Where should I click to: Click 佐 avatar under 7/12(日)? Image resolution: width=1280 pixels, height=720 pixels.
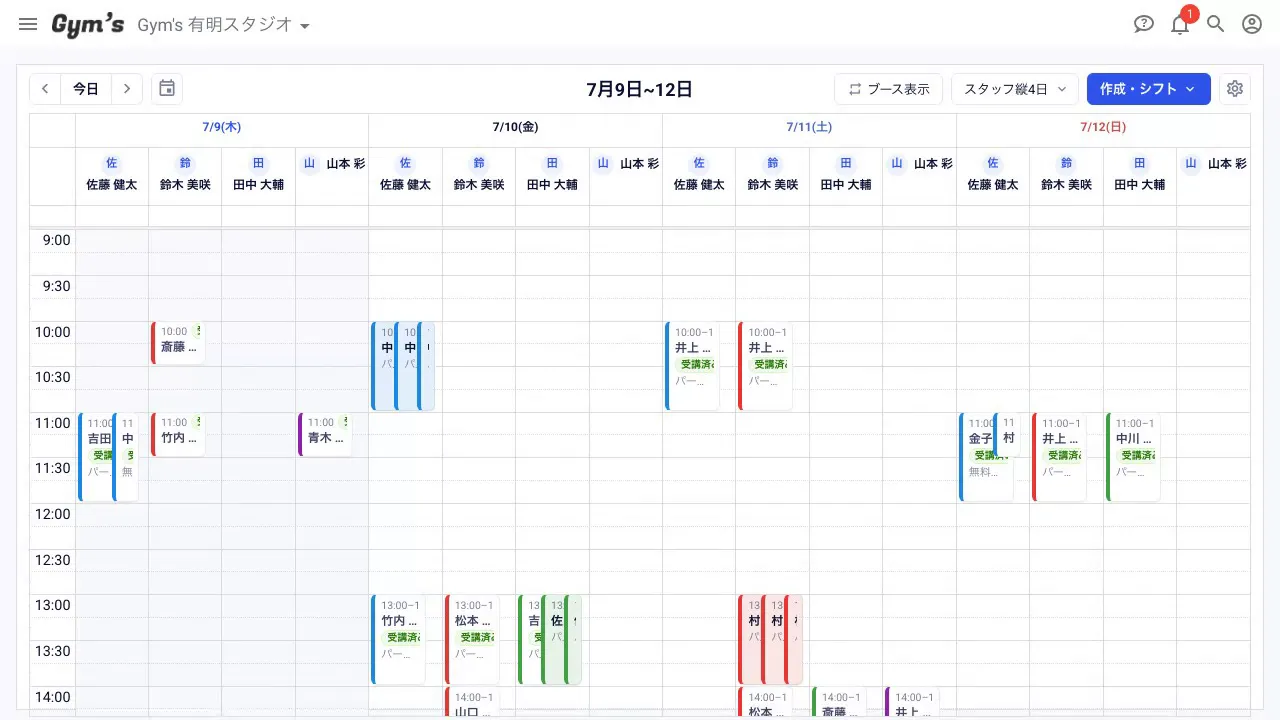[x=993, y=163]
